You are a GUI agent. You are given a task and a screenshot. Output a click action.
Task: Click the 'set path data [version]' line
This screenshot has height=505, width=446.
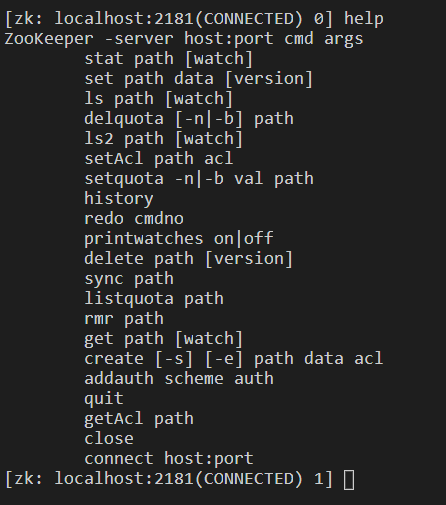pos(199,79)
